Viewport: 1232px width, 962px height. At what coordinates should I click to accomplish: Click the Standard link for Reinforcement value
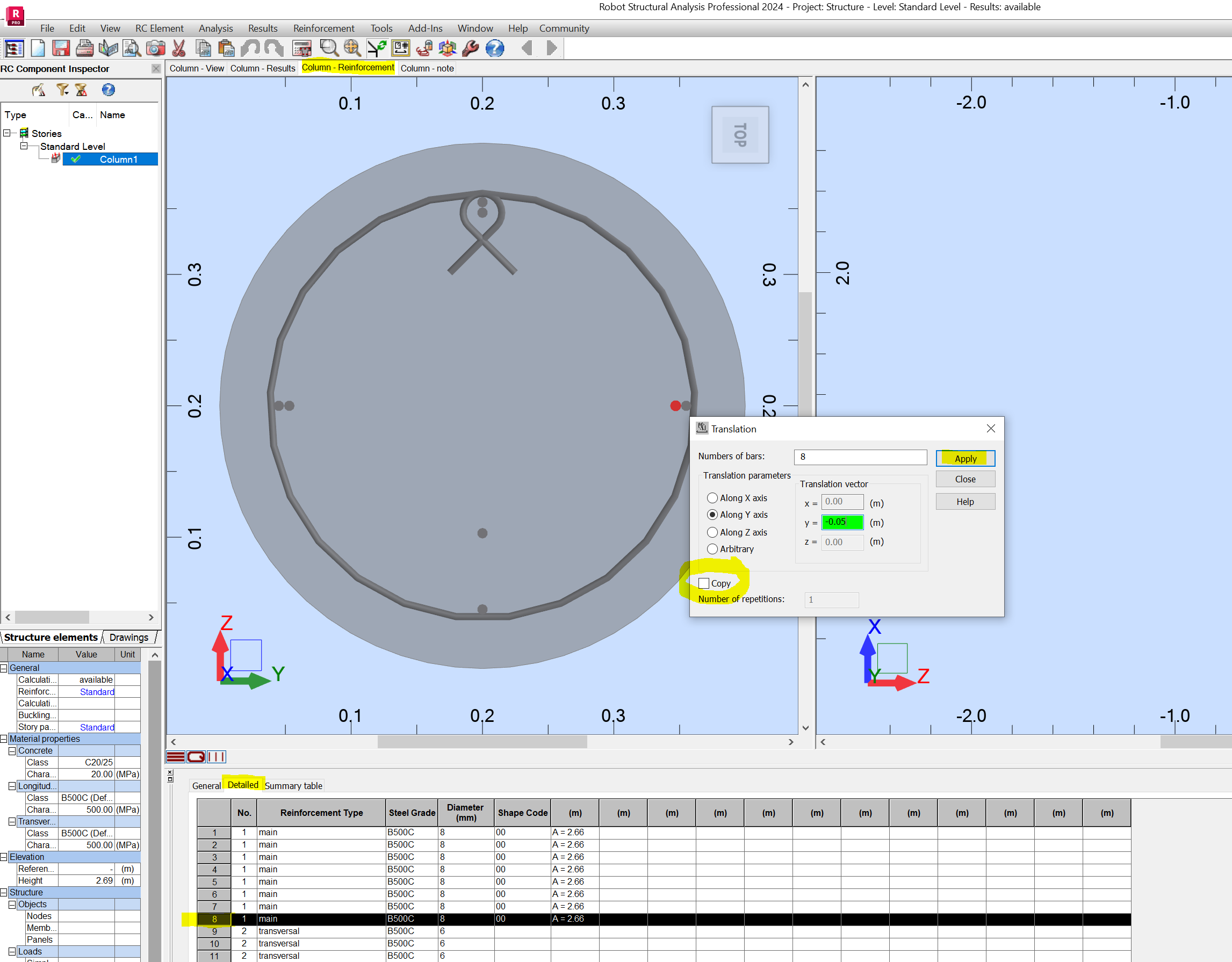97,691
